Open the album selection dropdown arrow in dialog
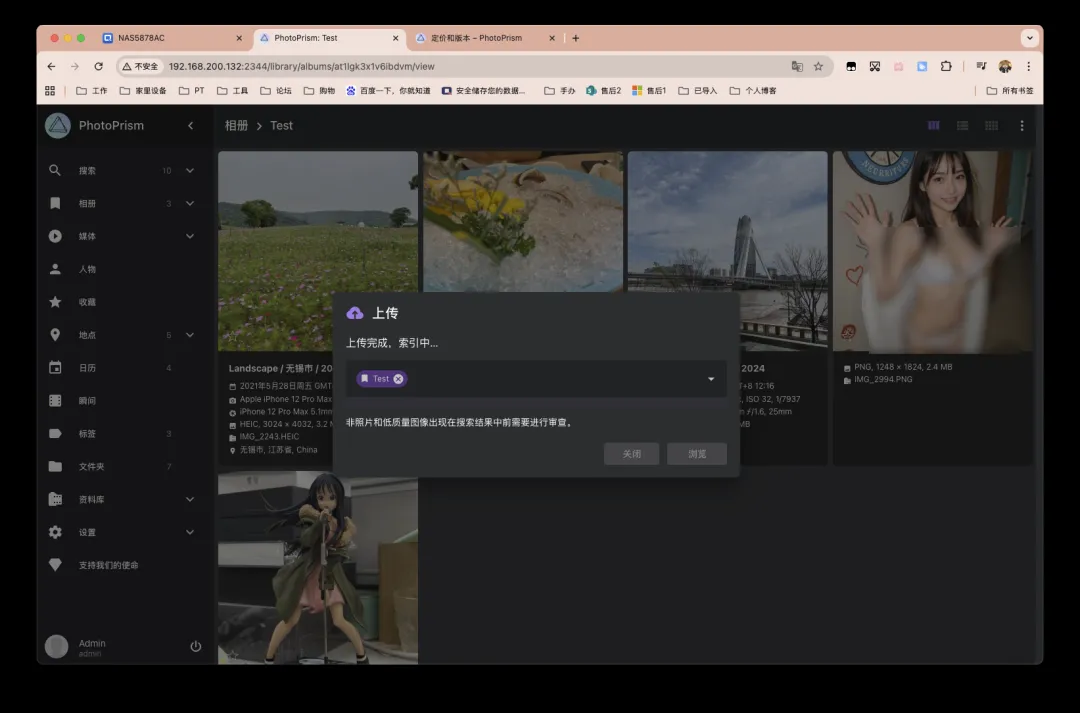The width and height of the screenshot is (1080, 713). [x=711, y=379]
